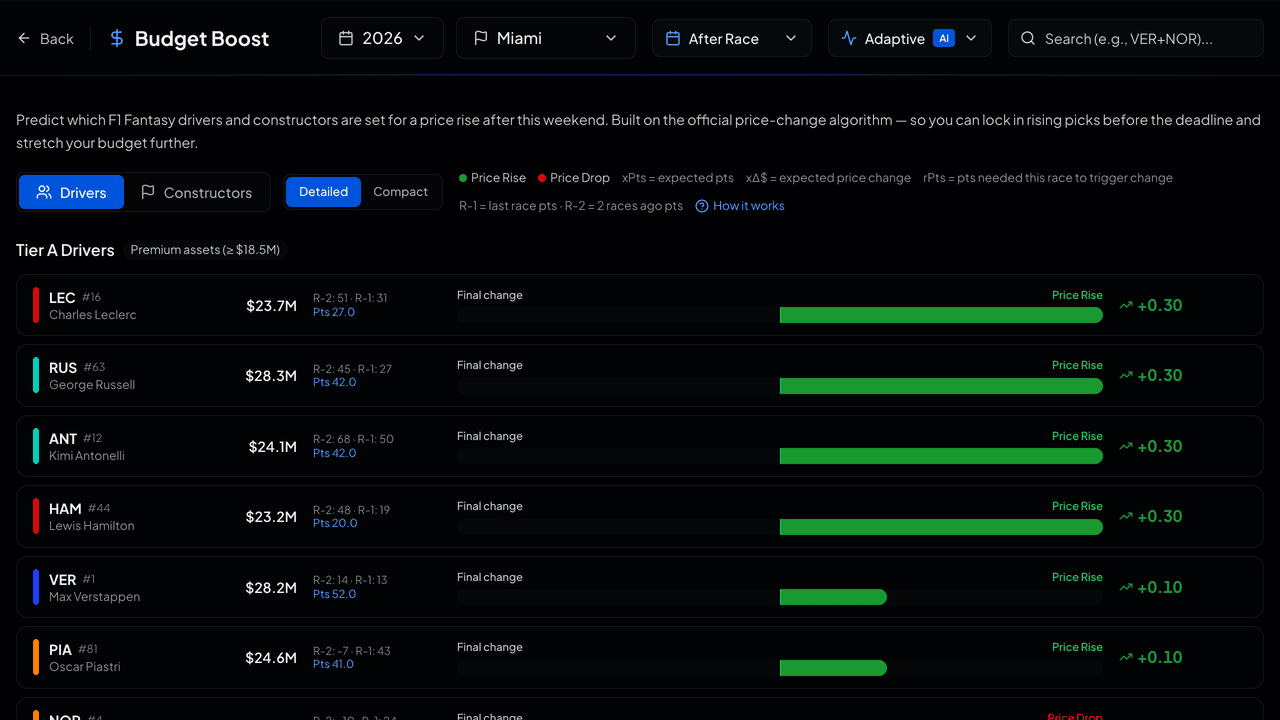Open the How it works link
Screen dimensions: 1280x720
tap(739, 206)
